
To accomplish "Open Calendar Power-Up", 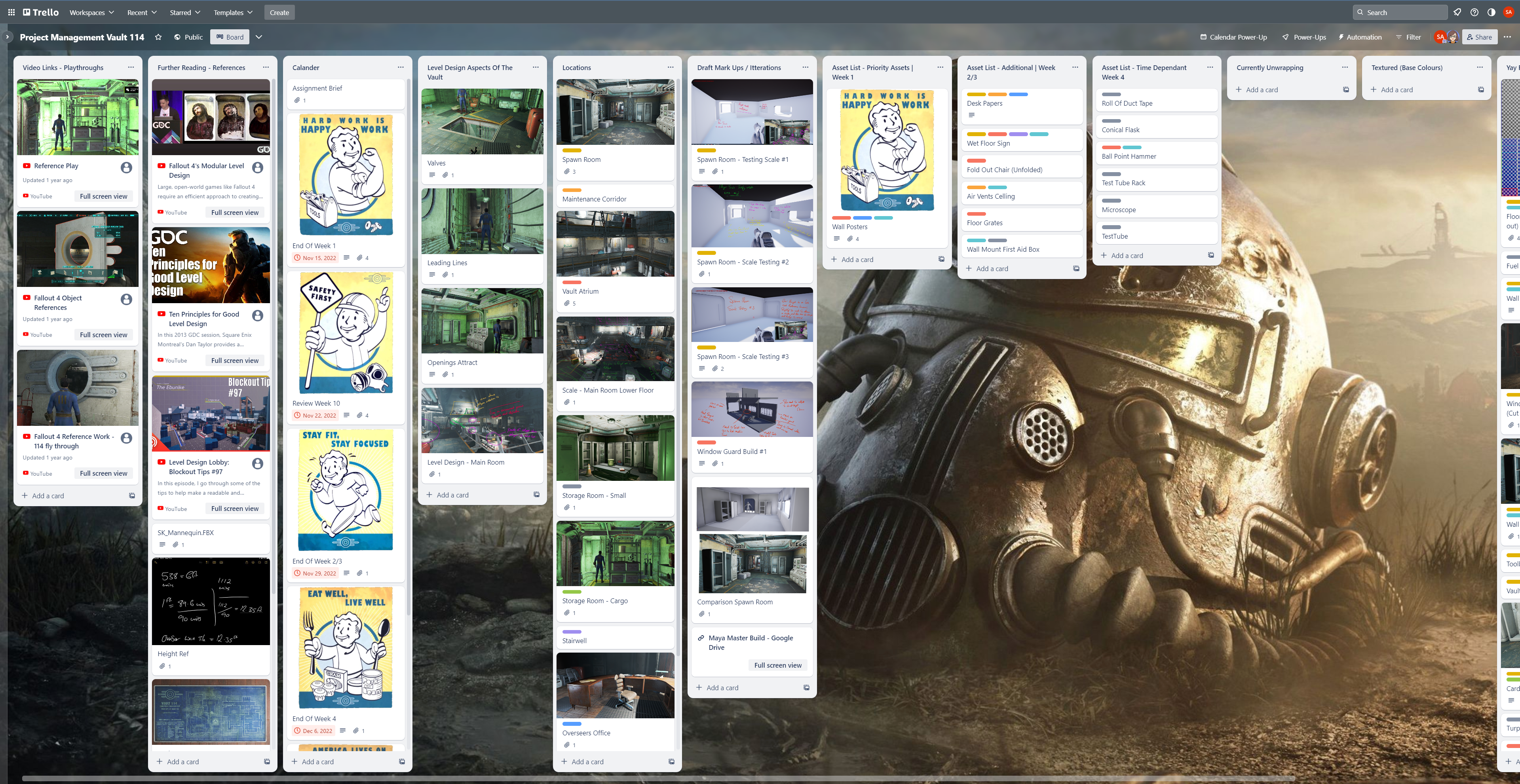I will coord(1233,37).
